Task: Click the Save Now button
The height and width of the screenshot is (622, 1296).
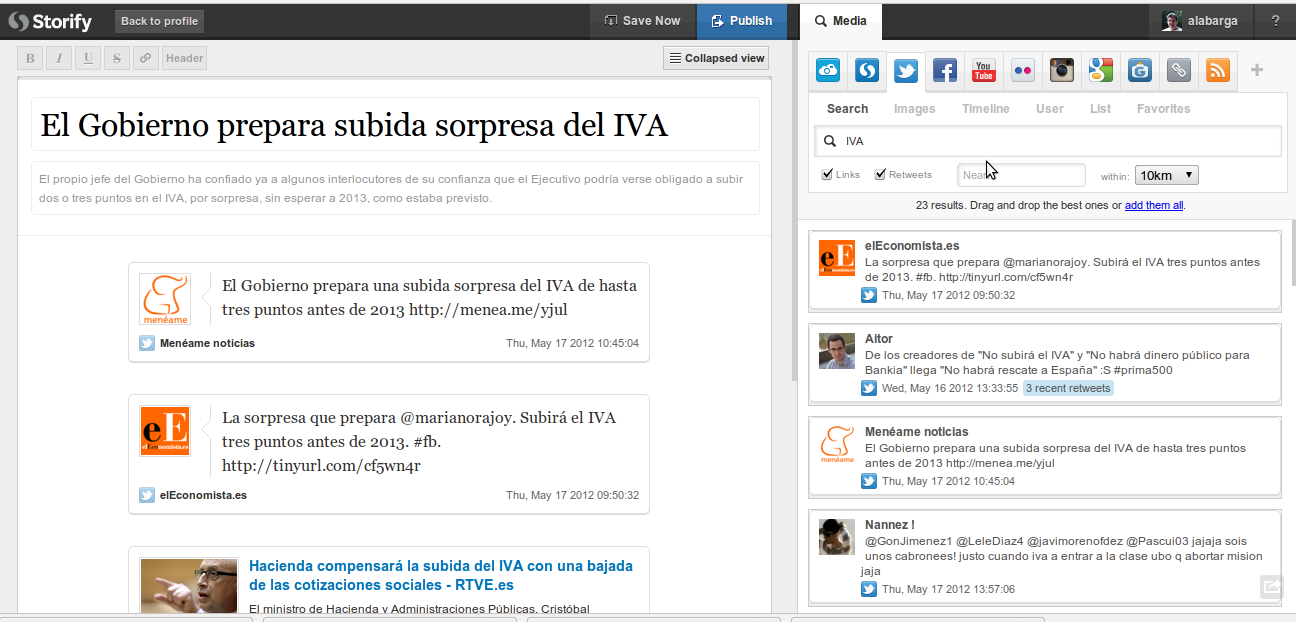Action: click(642, 20)
